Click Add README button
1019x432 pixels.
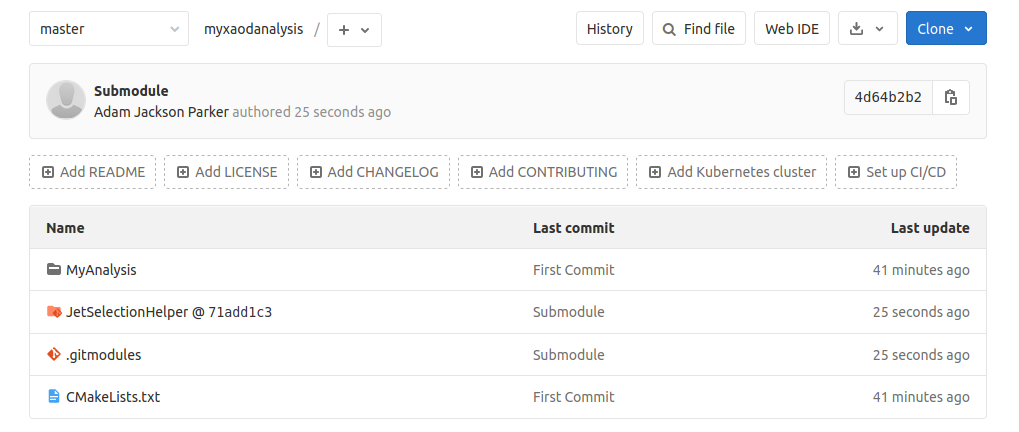(93, 172)
